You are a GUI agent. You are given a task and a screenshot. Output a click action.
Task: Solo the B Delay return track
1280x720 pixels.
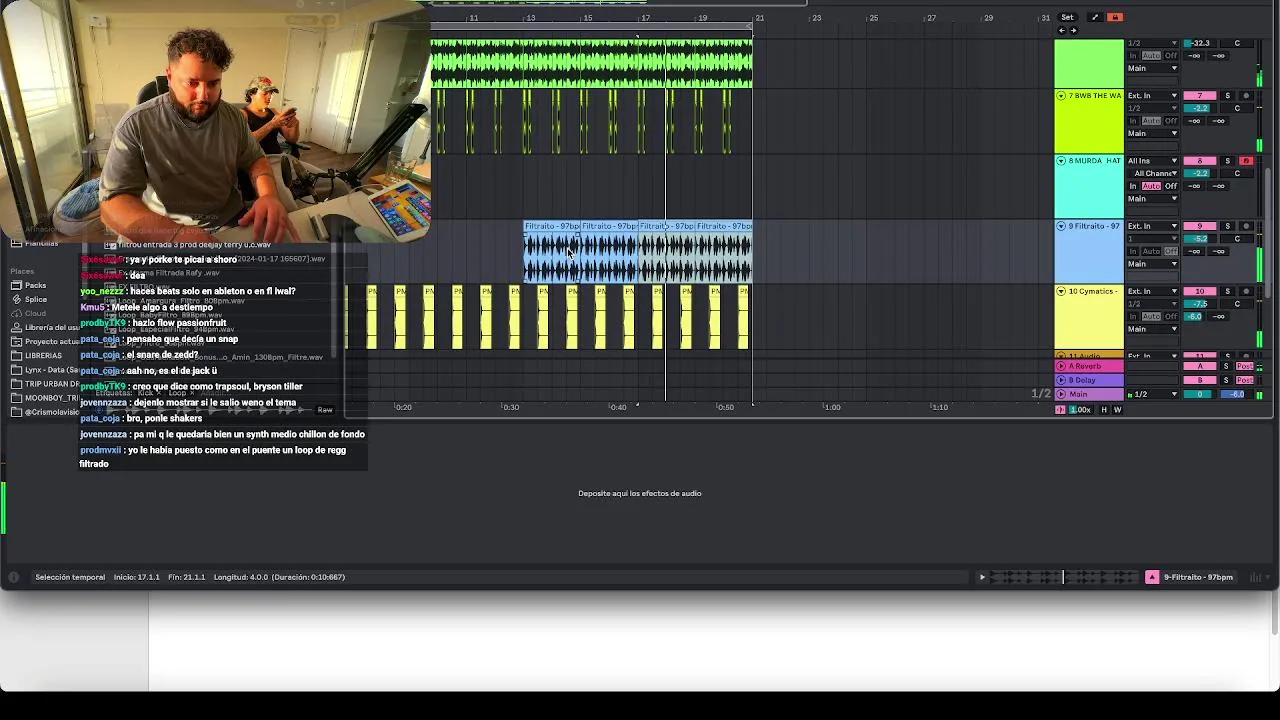click(x=1226, y=380)
